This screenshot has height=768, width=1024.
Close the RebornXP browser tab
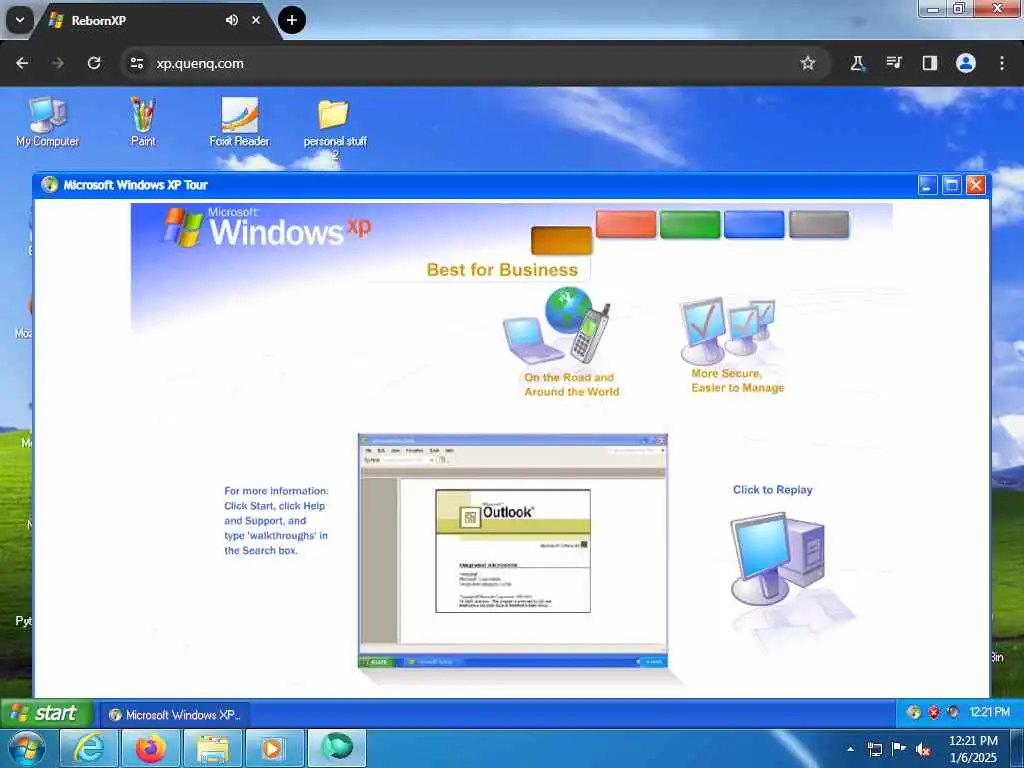pyautogui.click(x=256, y=20)
